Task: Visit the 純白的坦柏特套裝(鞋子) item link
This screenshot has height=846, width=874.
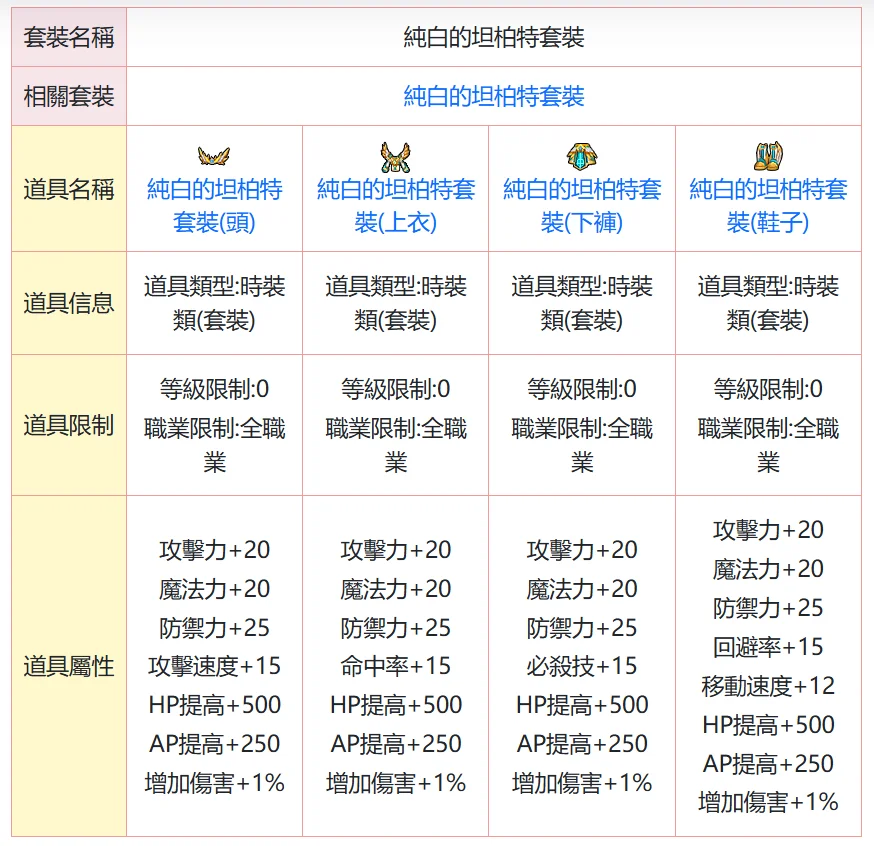Action: (768, 205)
